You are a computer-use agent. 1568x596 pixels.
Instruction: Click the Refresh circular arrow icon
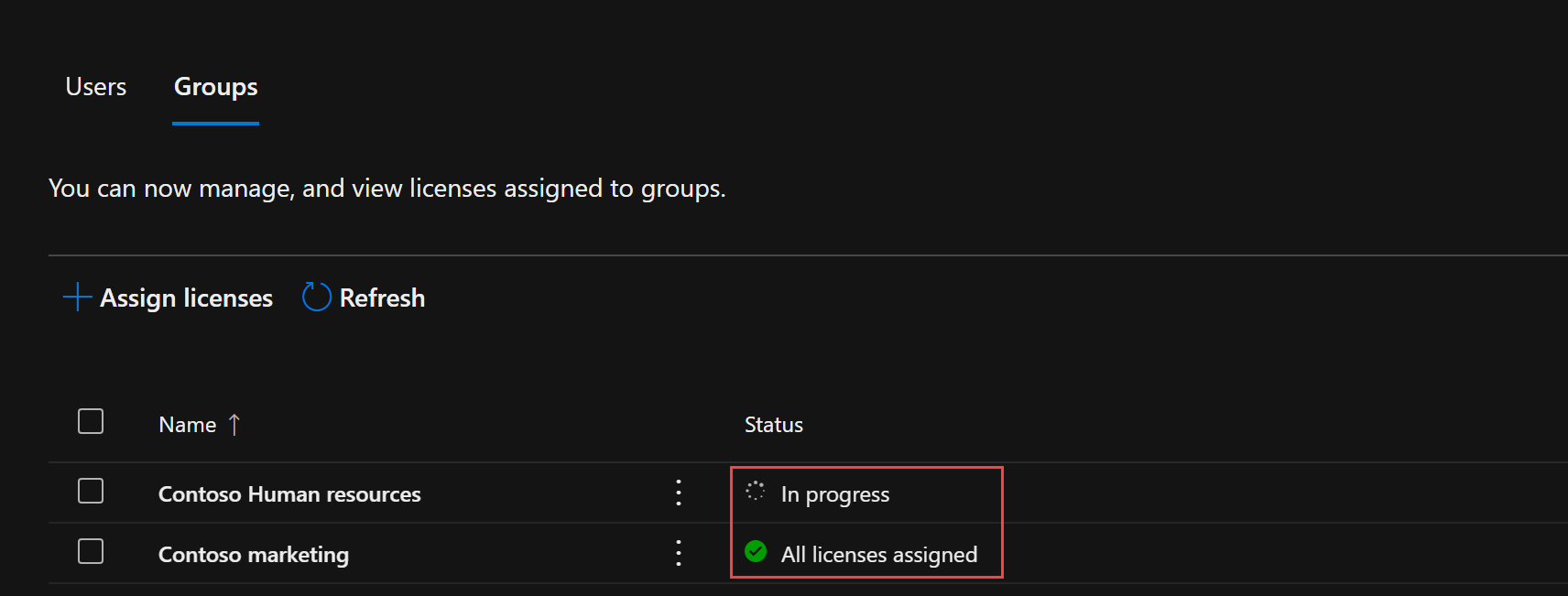(x=315, y=297)
